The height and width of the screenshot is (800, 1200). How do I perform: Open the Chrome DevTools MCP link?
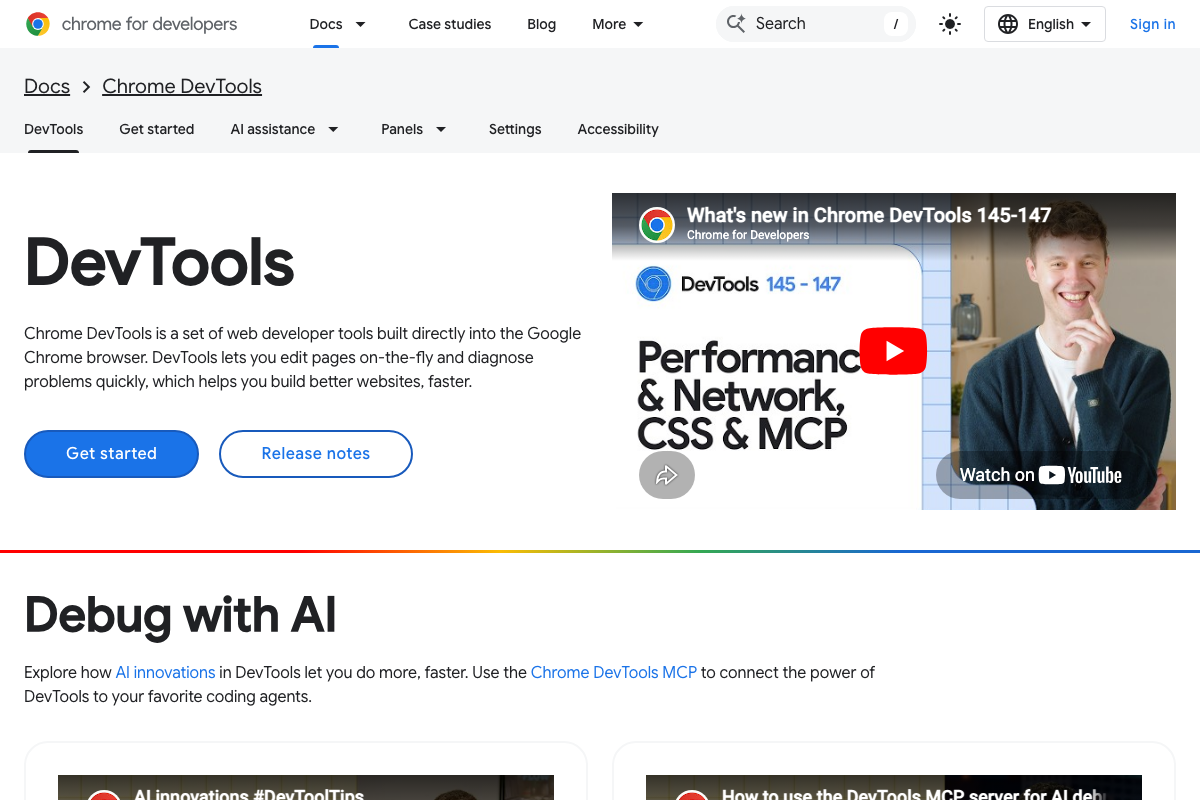pyautogui.click(x=614, y=672)
